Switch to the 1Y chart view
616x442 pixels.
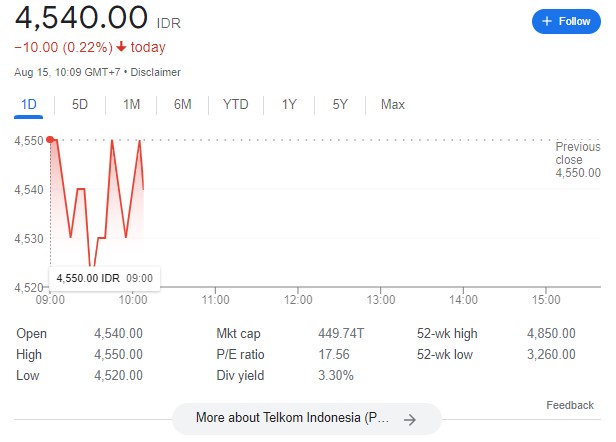(289, 105)
